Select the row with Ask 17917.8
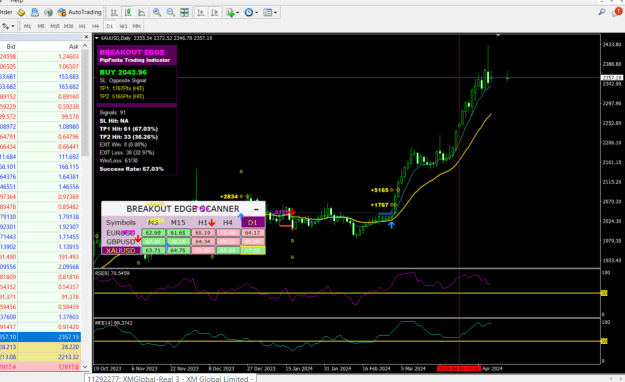The image size is (625, 382). point(40,367)
